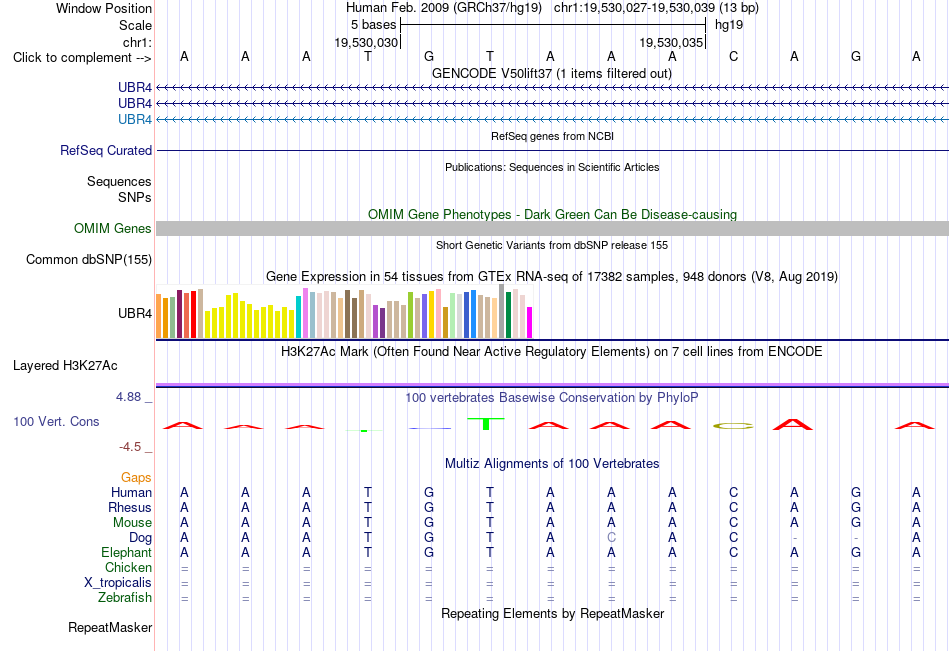Click the Gaps label in Multiz alignment
Image resolution: width=950 pixels, height=651 pixels.
[136, 478]
